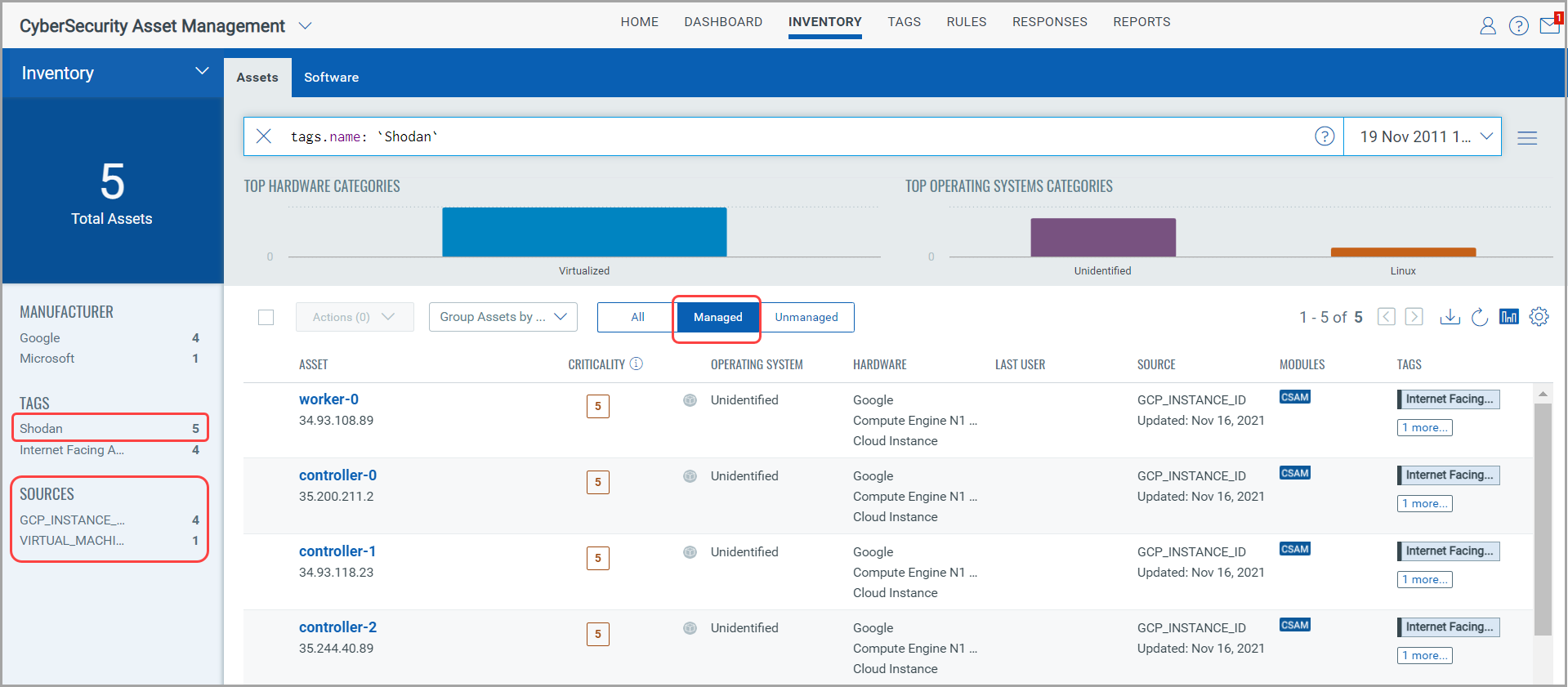
Task: Tick the select-all assets checkbox
Action: pyautogui.click(x=266, y=317)
